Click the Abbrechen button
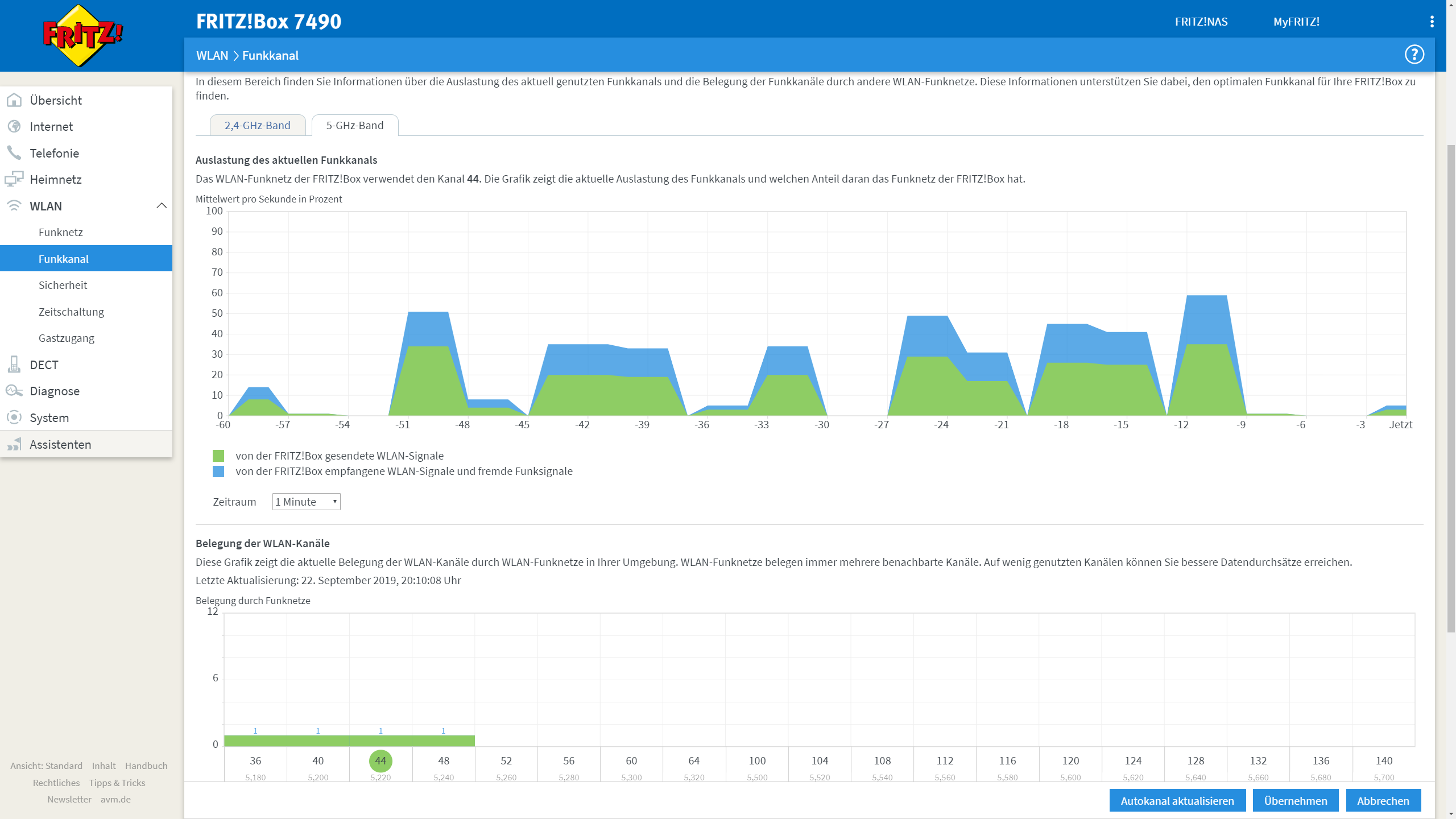This screenshot has width=1456, height=819. [1383, 800]
